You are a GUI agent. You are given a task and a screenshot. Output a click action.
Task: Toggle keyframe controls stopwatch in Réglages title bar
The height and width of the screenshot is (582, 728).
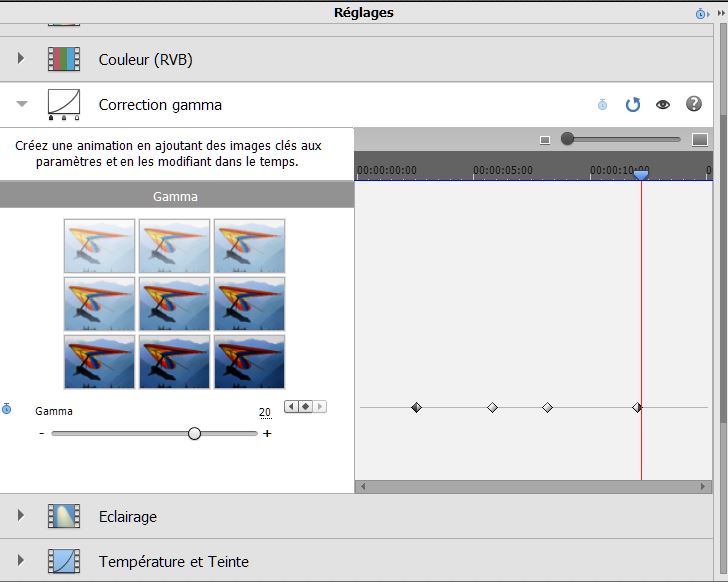(701, 14)
